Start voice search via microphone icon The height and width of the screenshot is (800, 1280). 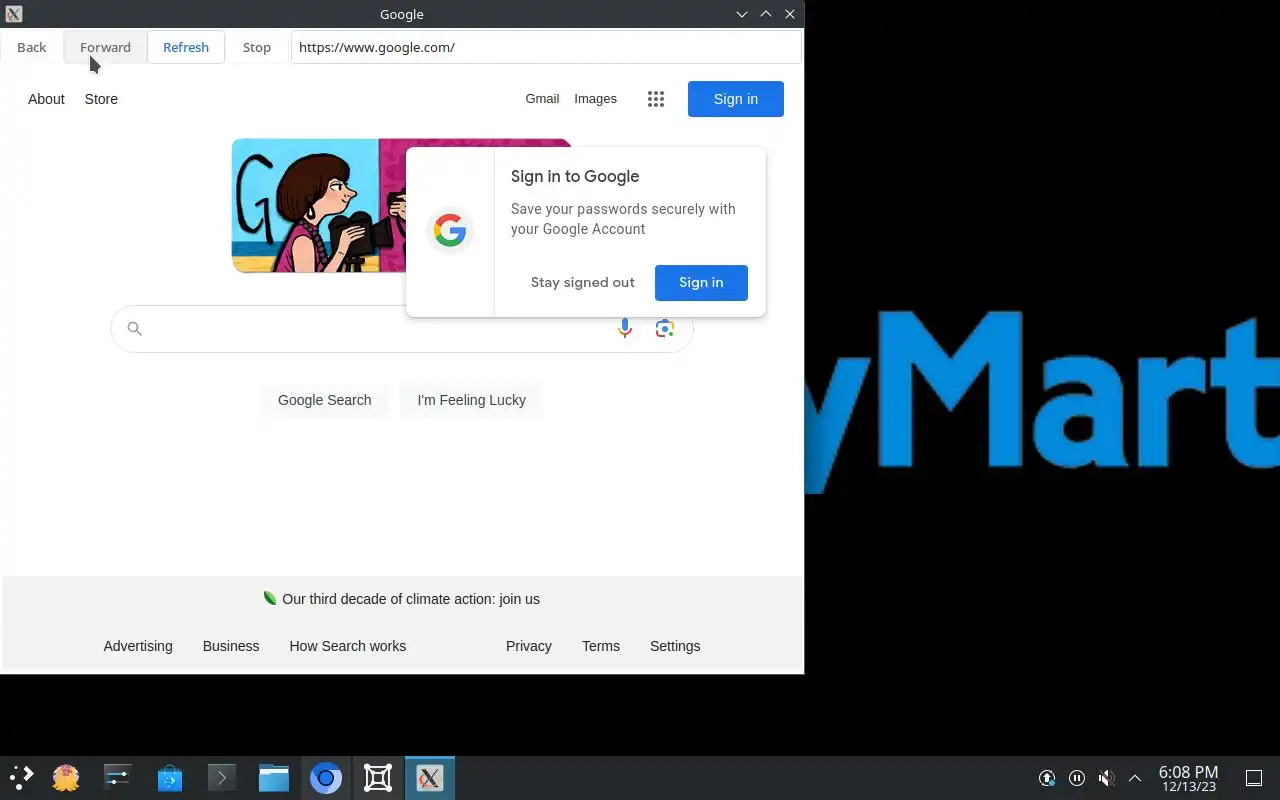(x=625, y=329)
